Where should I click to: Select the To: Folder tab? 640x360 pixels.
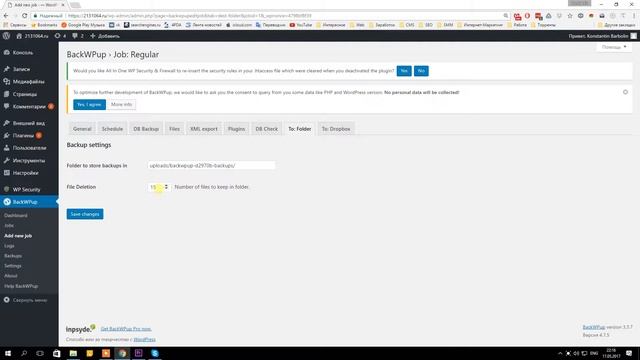[x=300, y=129]
